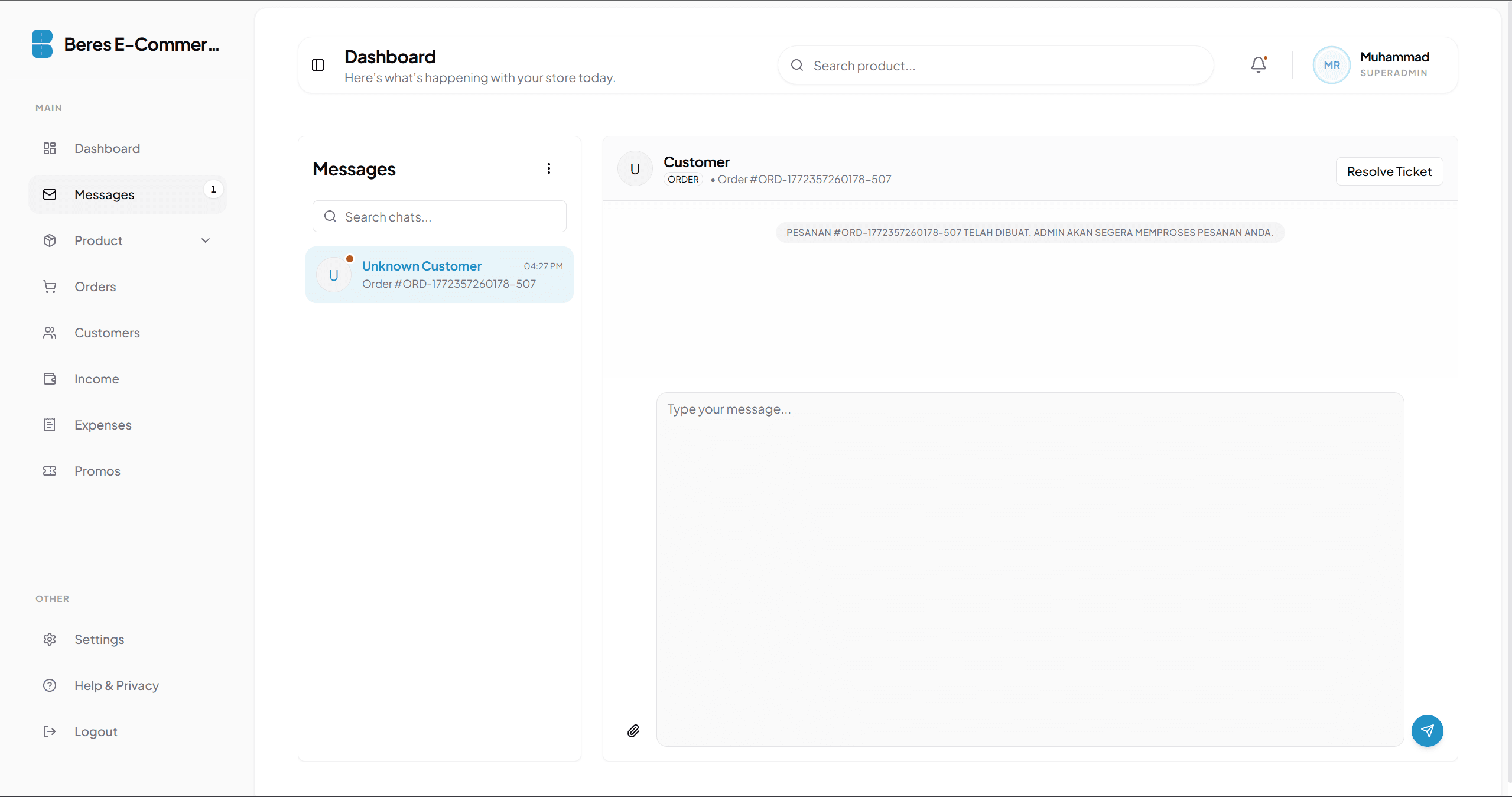The image size is (1512, 797).
Task: Click the PESANAN #ORD-1772357260178-507 system message
Action: coord(1030,232)
